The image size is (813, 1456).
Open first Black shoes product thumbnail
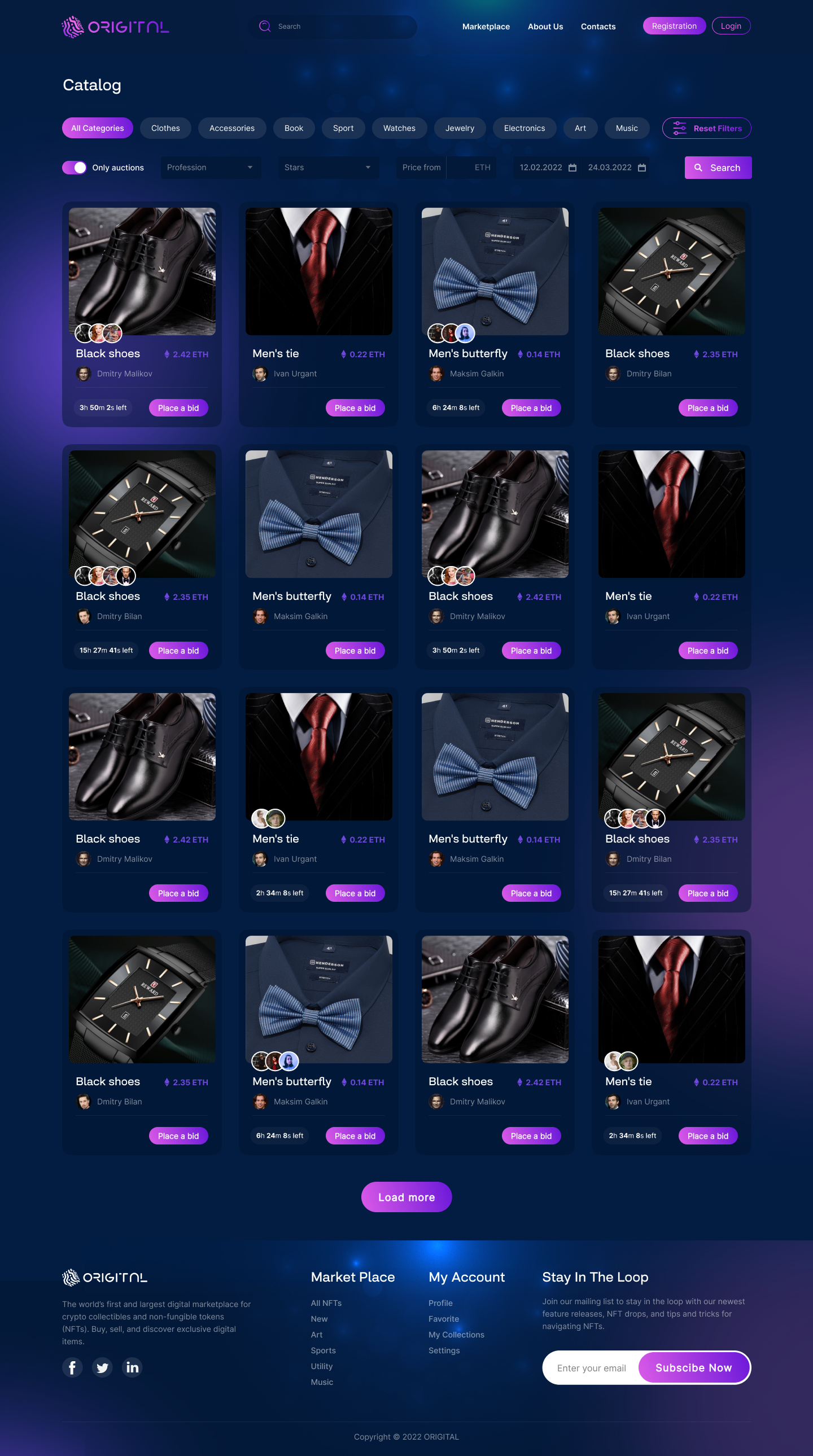(142, 271)
